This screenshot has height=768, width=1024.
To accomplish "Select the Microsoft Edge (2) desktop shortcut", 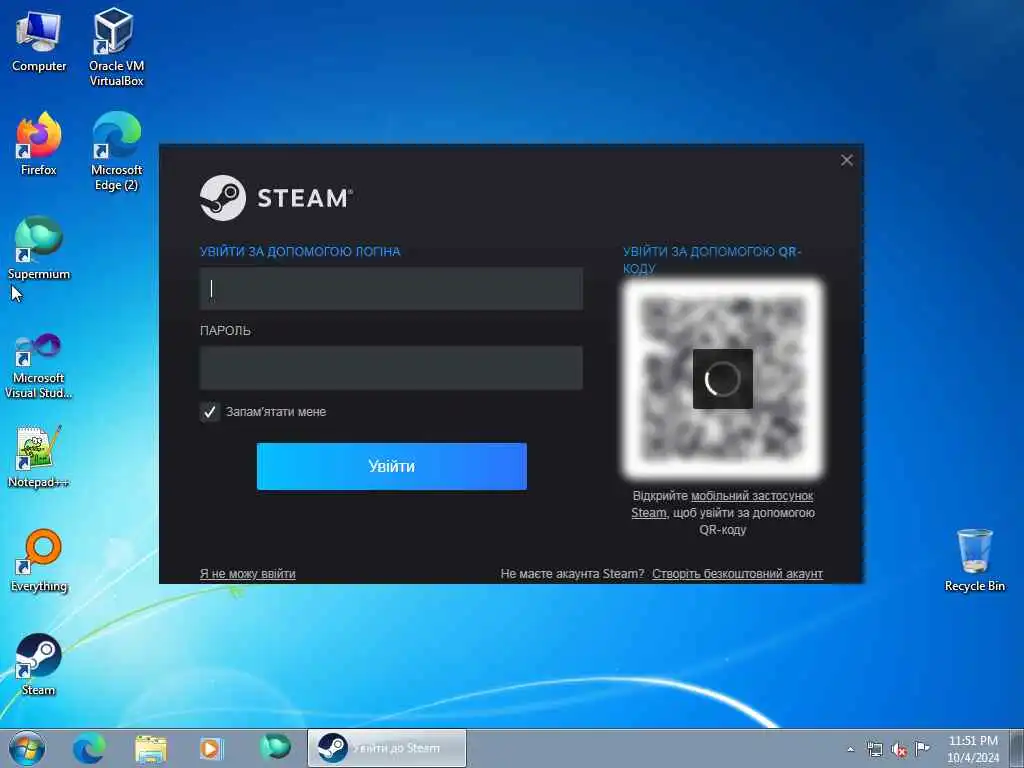I will (116, 152).
